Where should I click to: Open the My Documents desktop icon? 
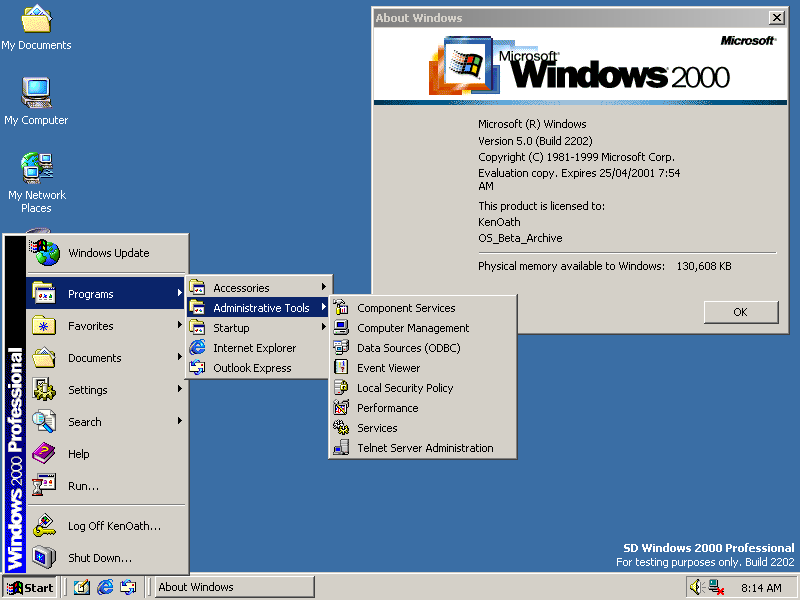tap(36, 28)
